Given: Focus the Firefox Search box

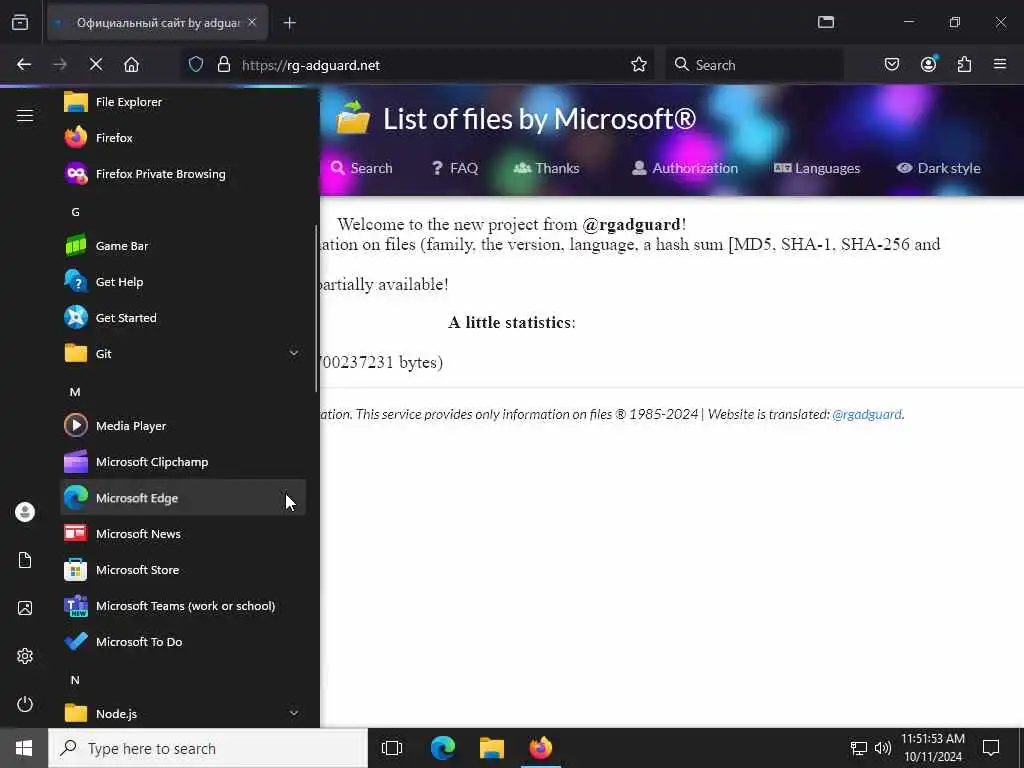Looking at the screenshot, I should [x=754, y=65].
